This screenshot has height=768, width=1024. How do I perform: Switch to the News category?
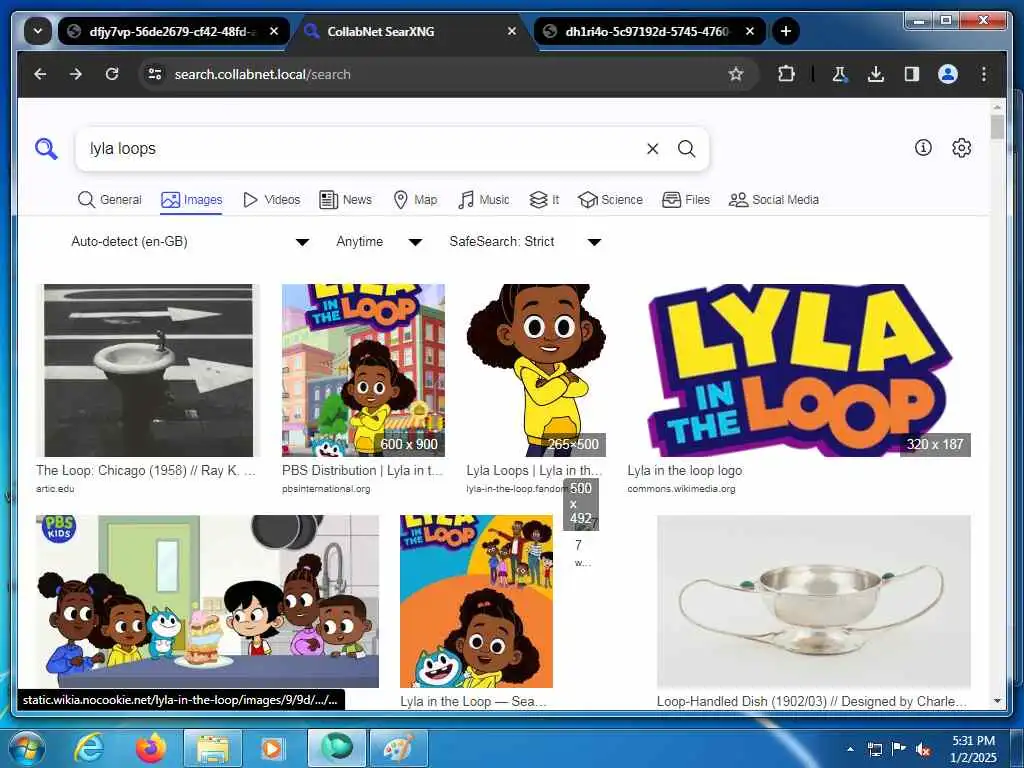click(345, 200)
